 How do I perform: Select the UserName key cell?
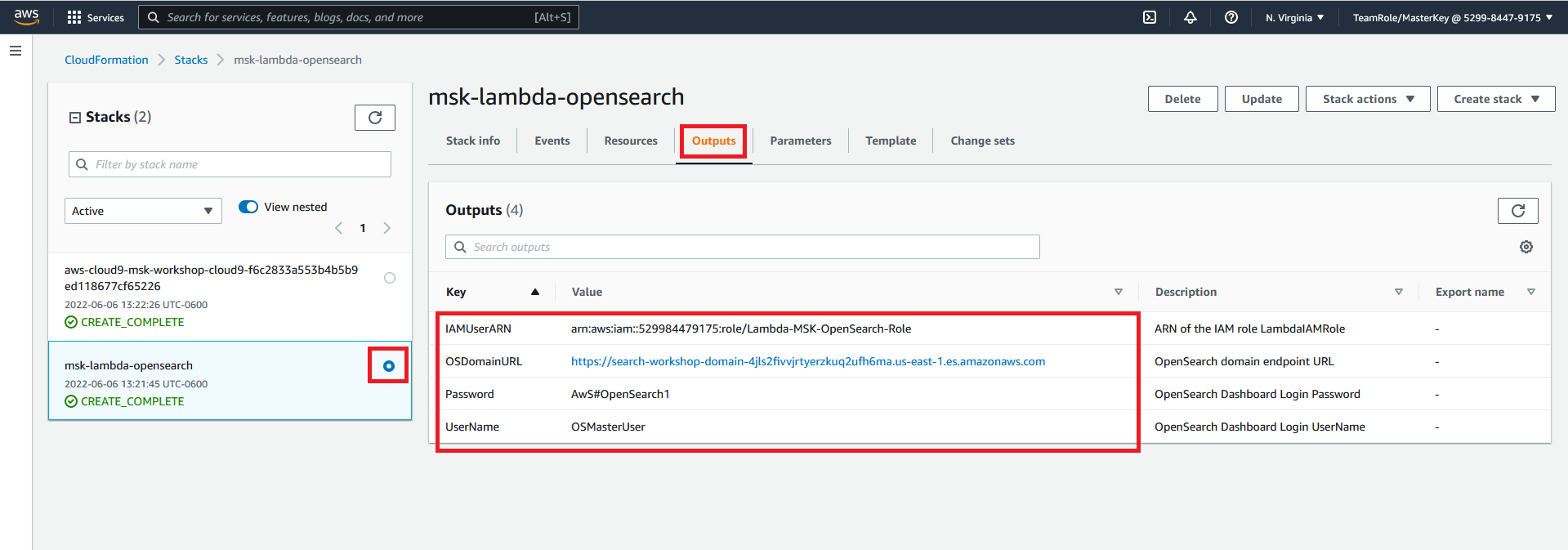click(472, 427)
